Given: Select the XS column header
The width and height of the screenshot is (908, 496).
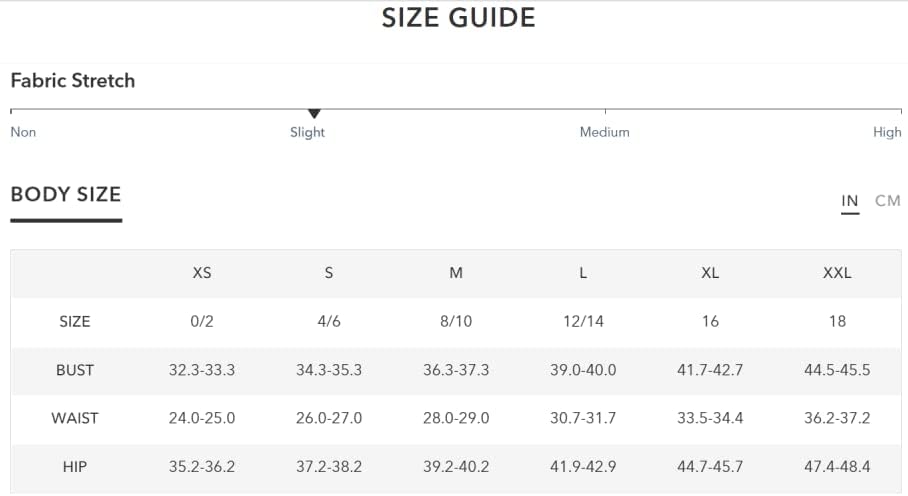Looking at the screenshot, I should [x=202, y=273].
